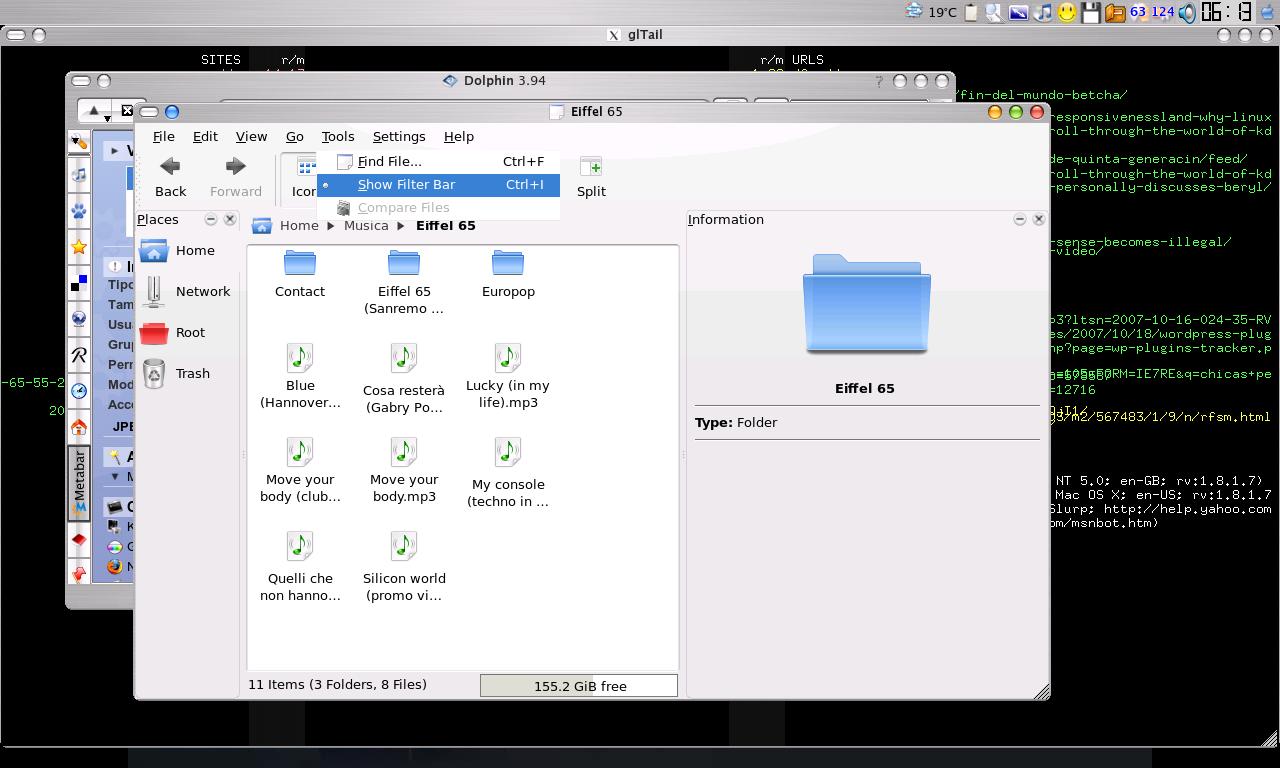The height and width of the screenshot is (768, 1280).
Task: Close the Information panel
Action: point(1038,219)
